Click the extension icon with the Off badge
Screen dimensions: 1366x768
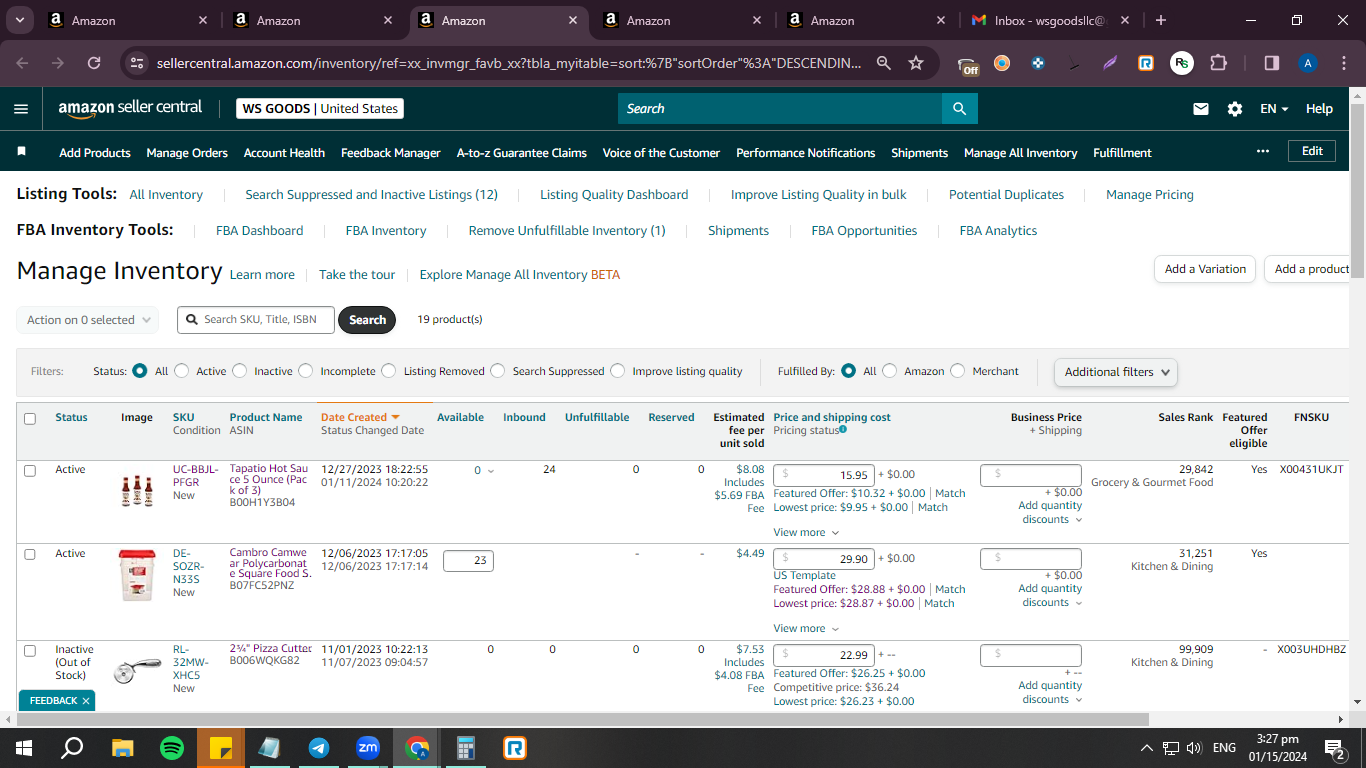coord(968,64)
